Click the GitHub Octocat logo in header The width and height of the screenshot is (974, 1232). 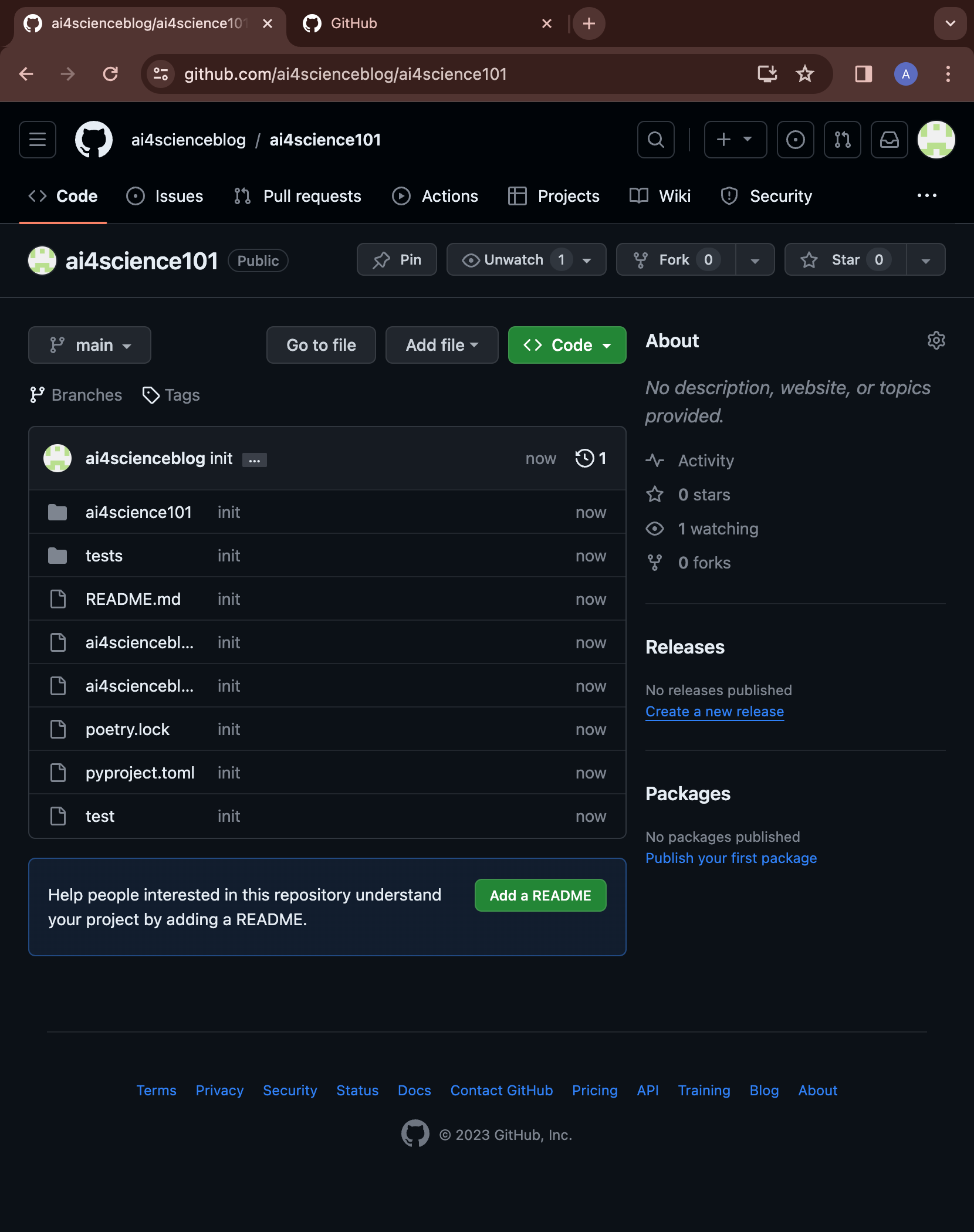click(94, 140)
